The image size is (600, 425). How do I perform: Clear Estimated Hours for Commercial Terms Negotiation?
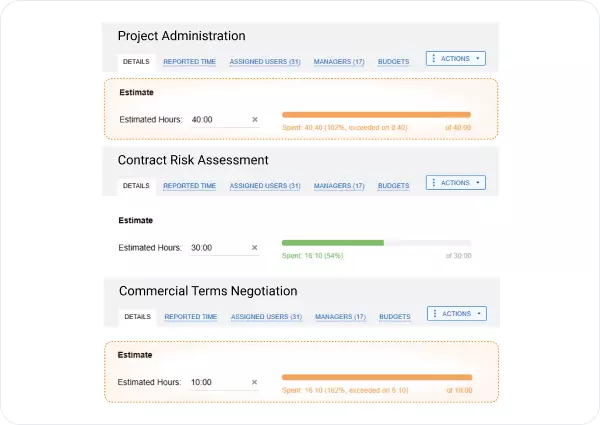click(254, 382)
